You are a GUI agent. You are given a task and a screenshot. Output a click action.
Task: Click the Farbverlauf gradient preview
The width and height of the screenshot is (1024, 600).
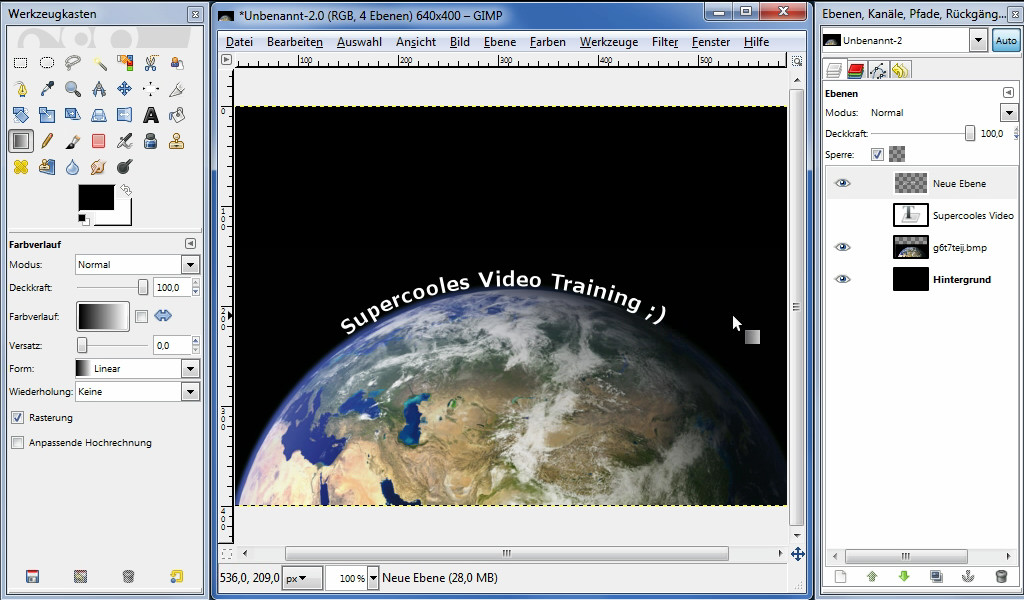coord(103,317)
